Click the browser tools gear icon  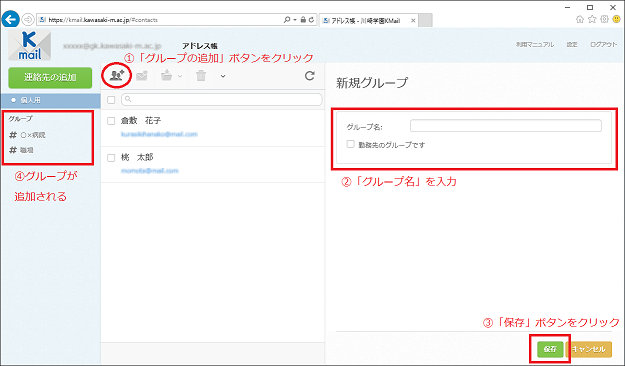604,19
